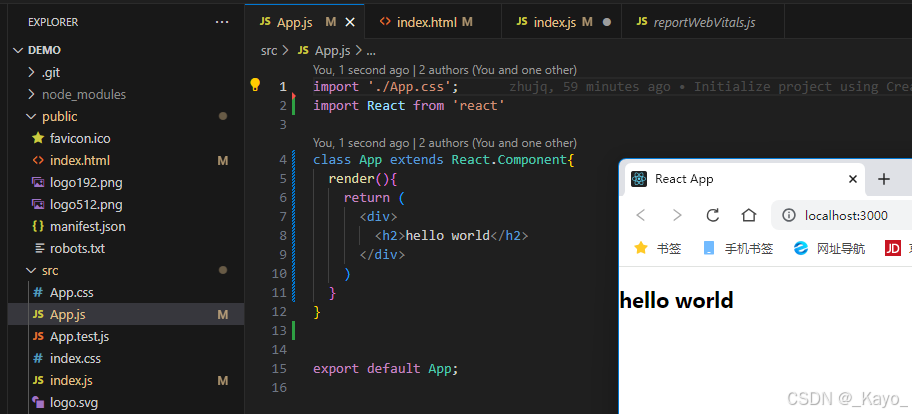This screenshot has height=414, width=912.
Task: Click authors CodeLens above line 1
Action: (444, 70)
